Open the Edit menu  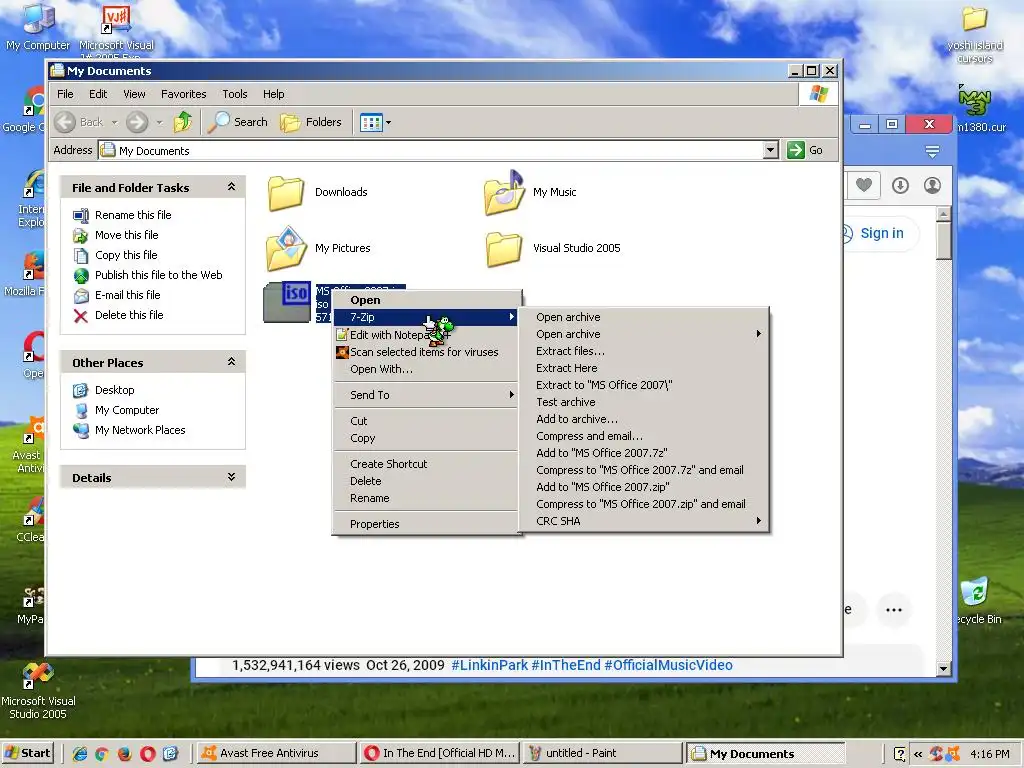click(x=98, y=94)
